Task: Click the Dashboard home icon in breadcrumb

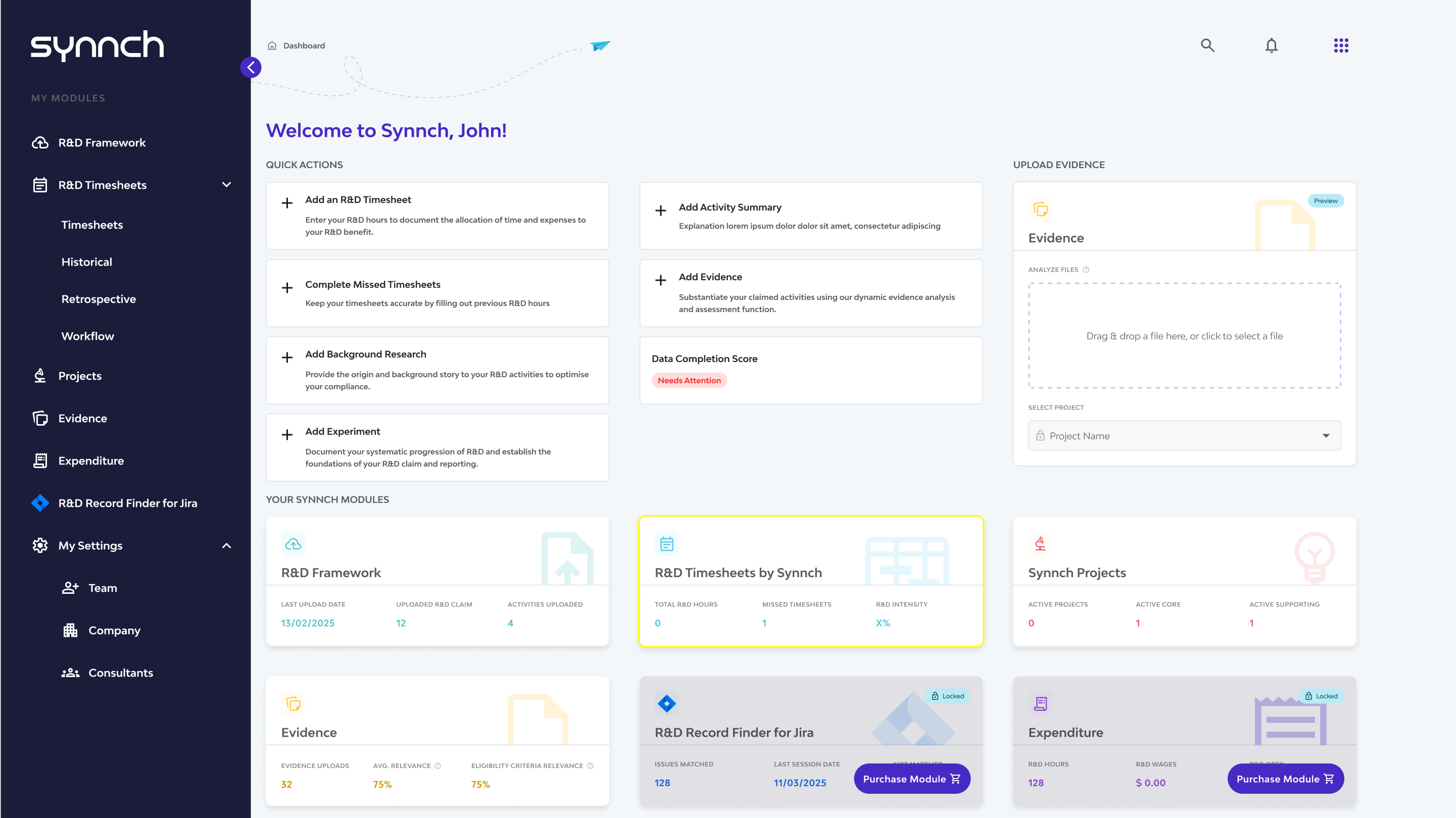Action: pyautogui.click(x=272, y=46)
